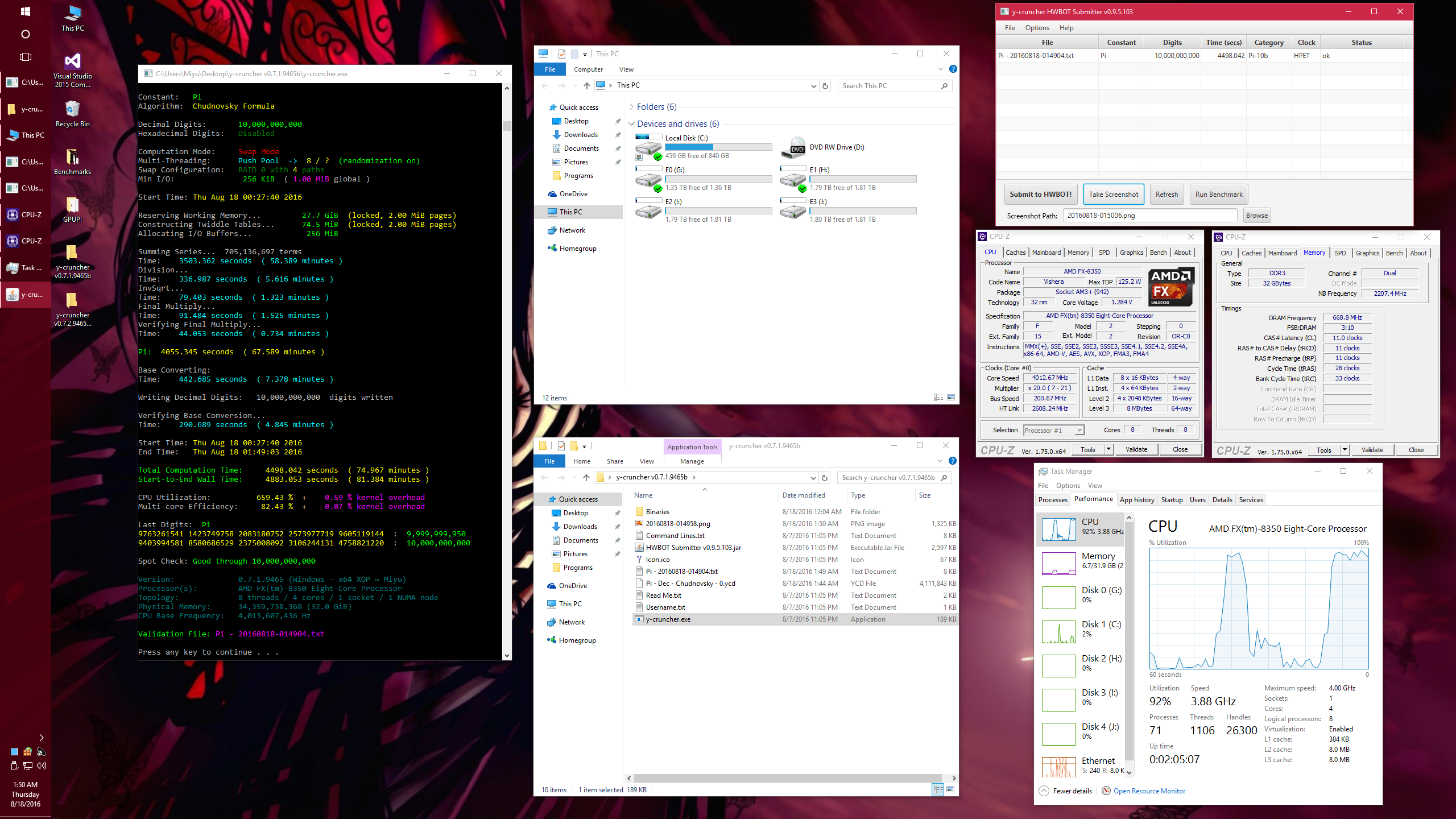The image size is (1456, 819).
Task: Open Options menu in HWBOT Submitter
Action: click(1037, 27)
